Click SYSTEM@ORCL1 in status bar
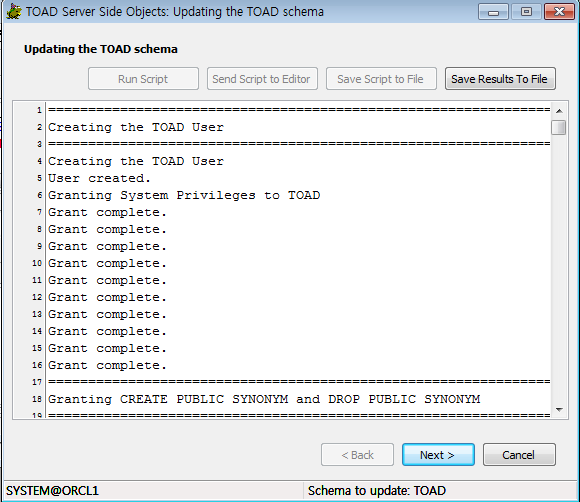 52,491
